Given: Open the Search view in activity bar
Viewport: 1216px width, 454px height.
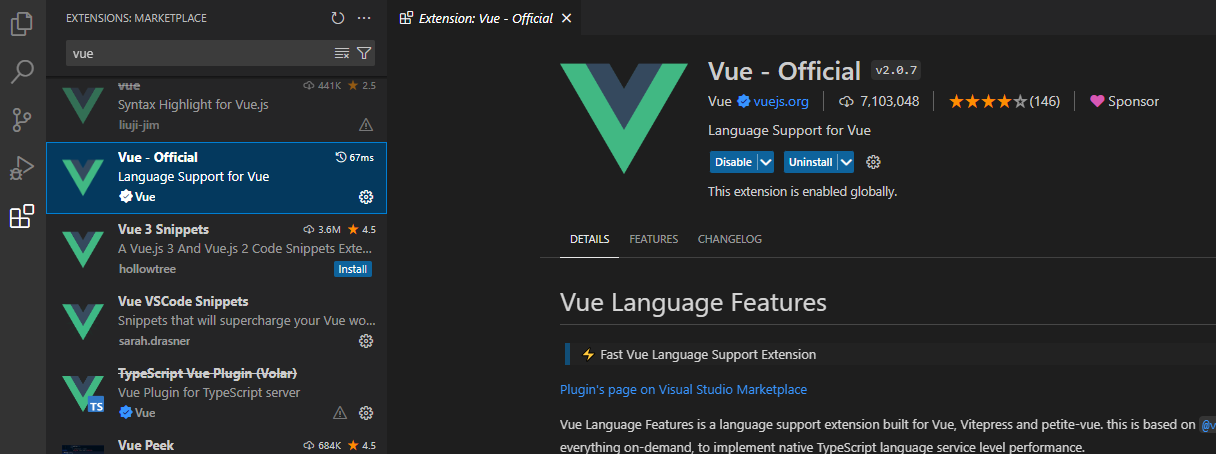Looking at the screenshot, I should pyautogui.click(x=22, y=72).
